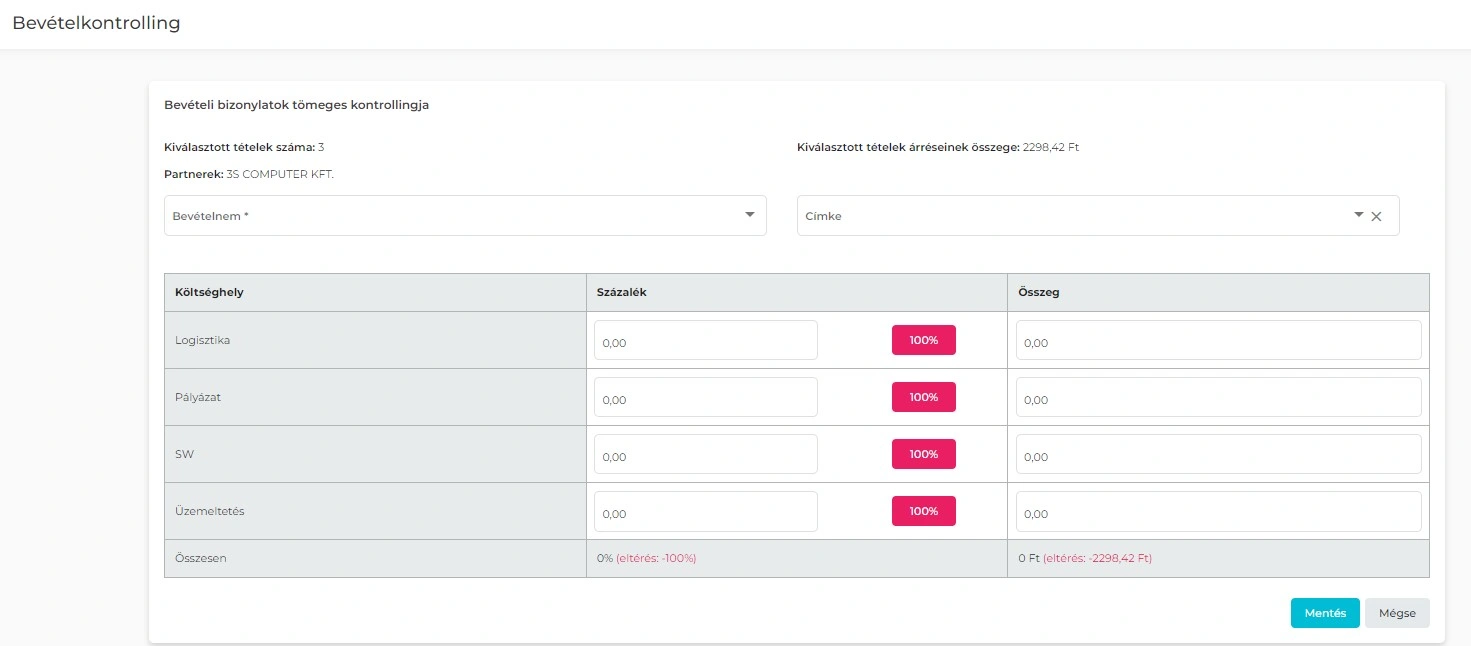Focus Pályázat percentage input field
Viewport: 1471px width, 646px height.
[x=705, y=398]
